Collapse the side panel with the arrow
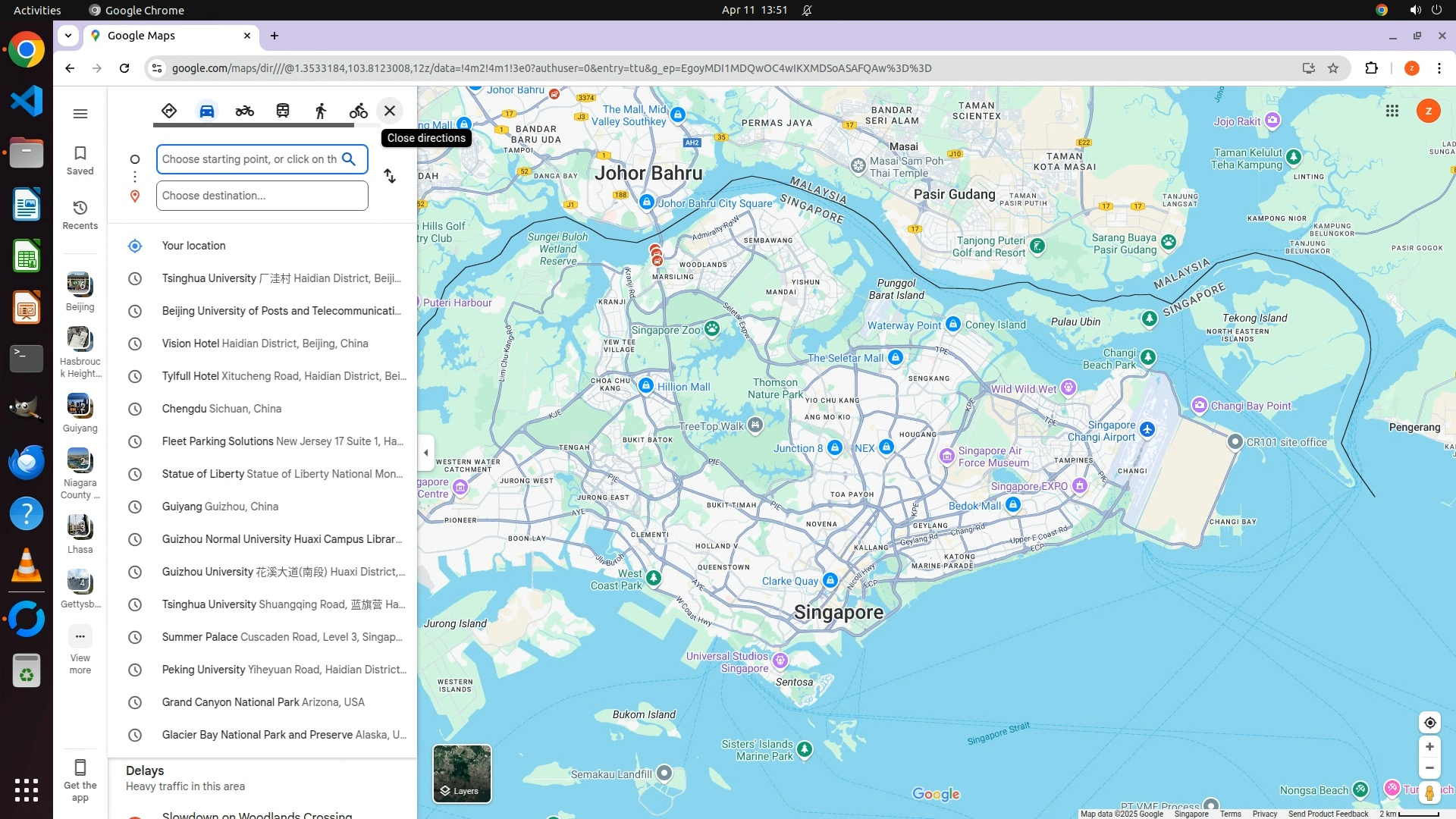This screenshot has height=819, width=1456. coord(426,453)
